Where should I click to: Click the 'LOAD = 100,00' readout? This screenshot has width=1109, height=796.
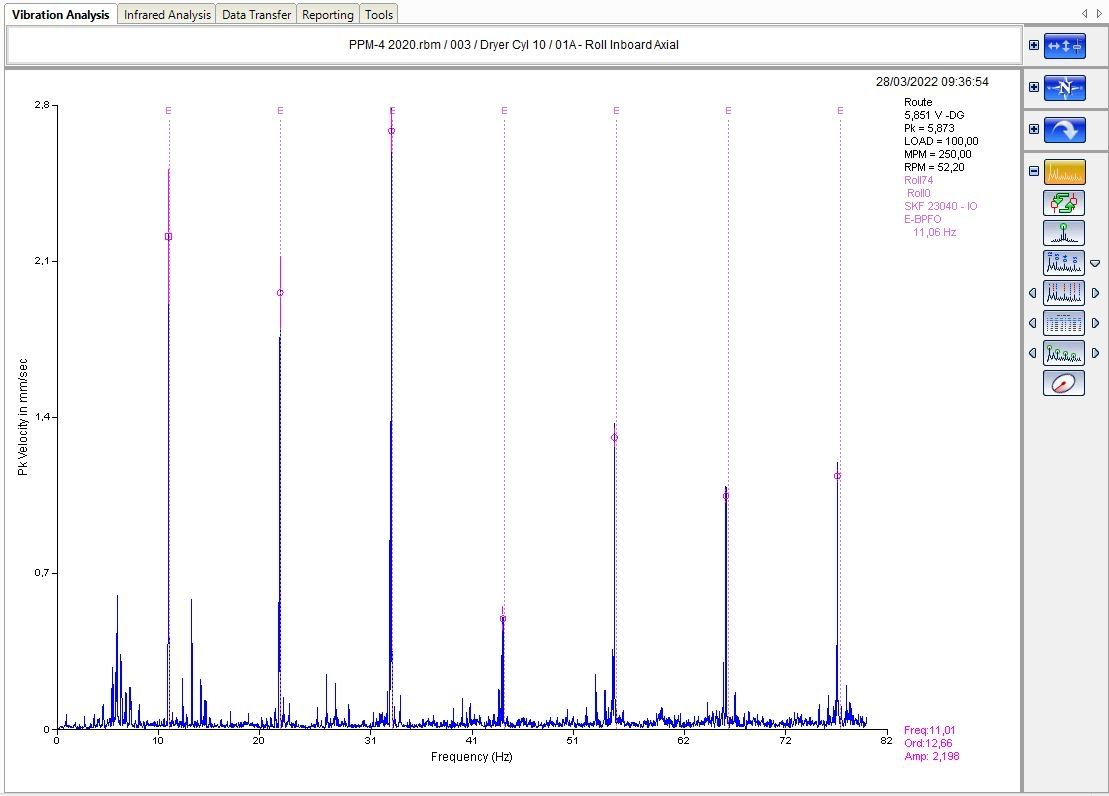coord(941,141)
